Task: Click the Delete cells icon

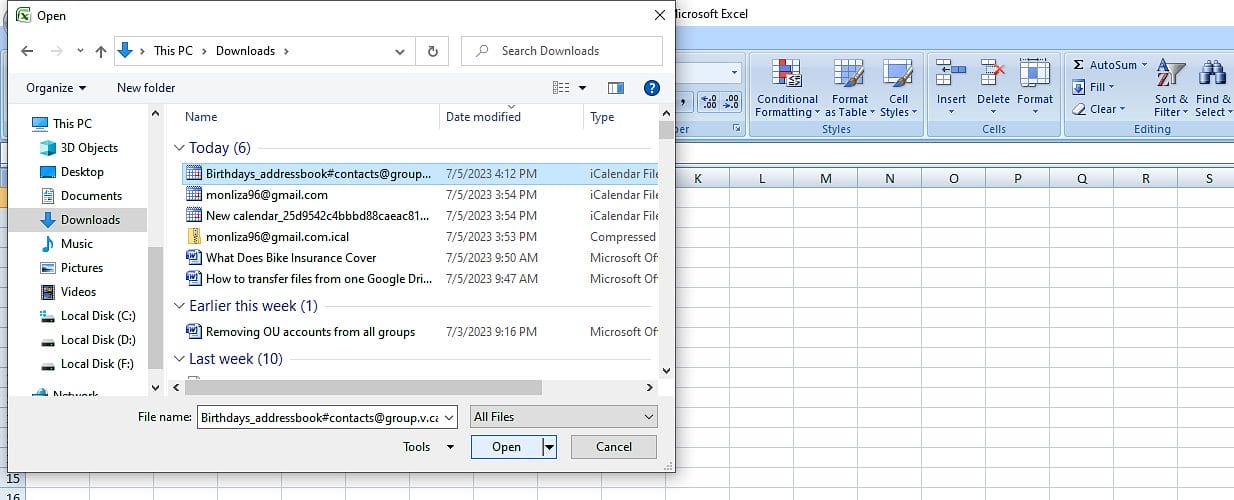Action: pos(993,74)
